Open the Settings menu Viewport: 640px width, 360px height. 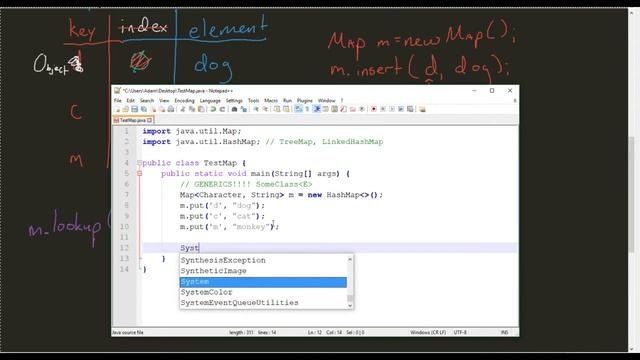234,100
